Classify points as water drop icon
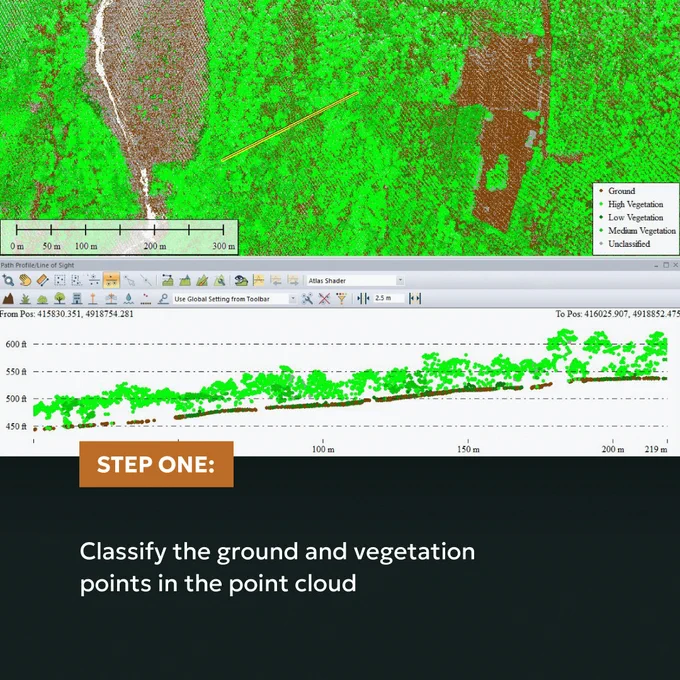The width and height of the screenshot is (680, 680). (128, 298)
